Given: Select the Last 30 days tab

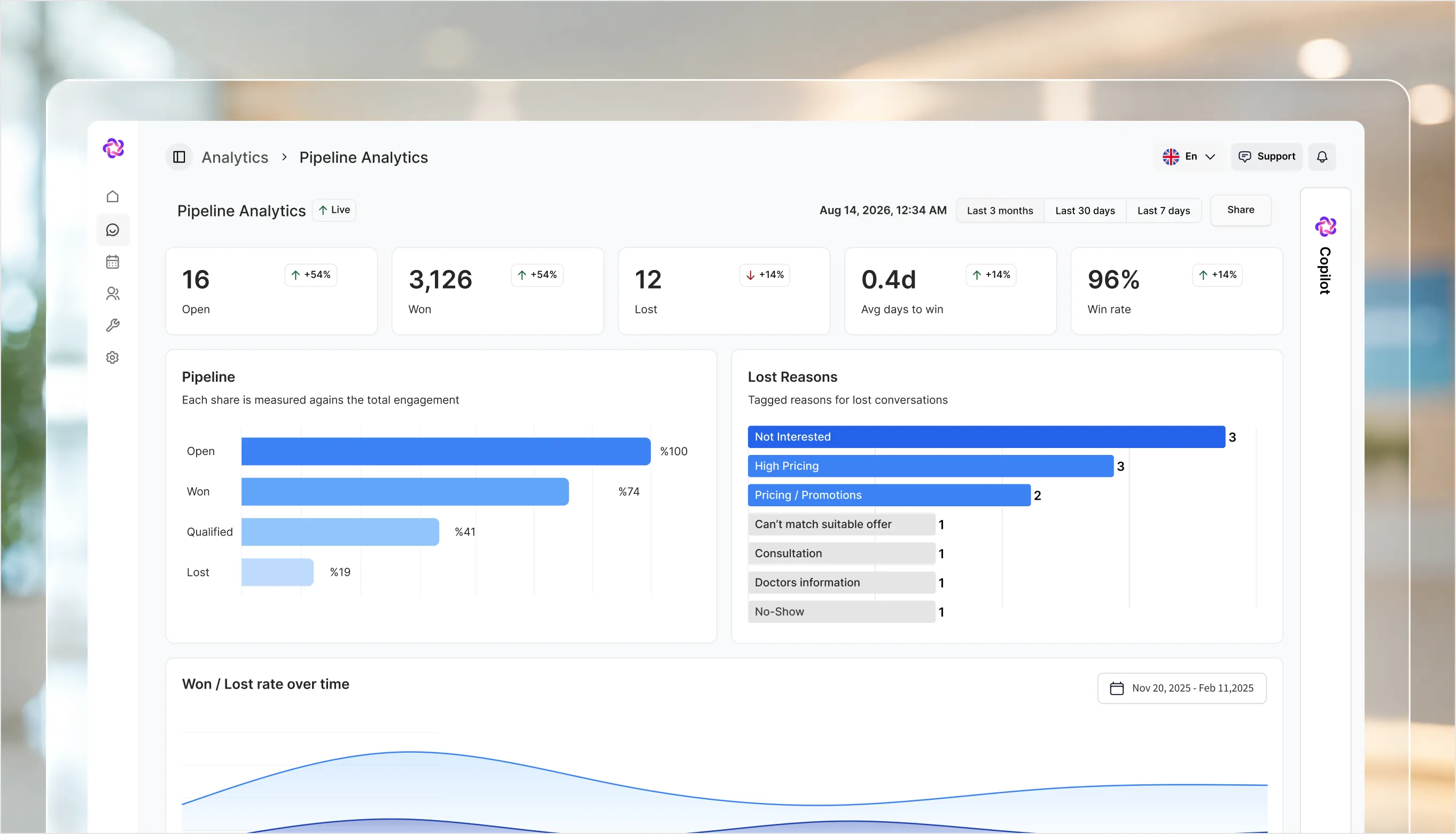Looking at the screenshot, I should click(1085, 210).
